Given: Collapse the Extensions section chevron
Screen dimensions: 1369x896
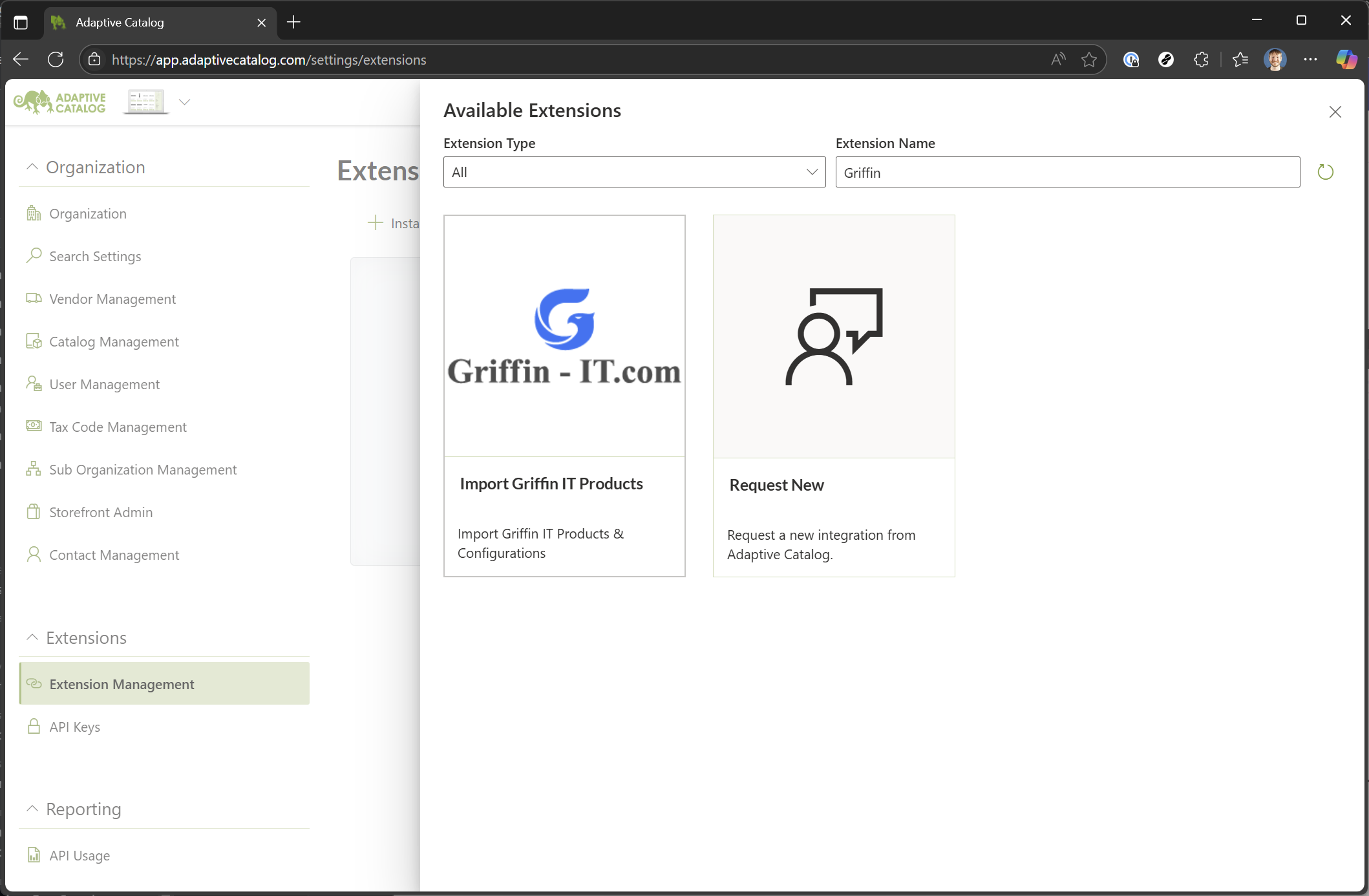Looking at the screenshot, I should click(x=32, y=637).
